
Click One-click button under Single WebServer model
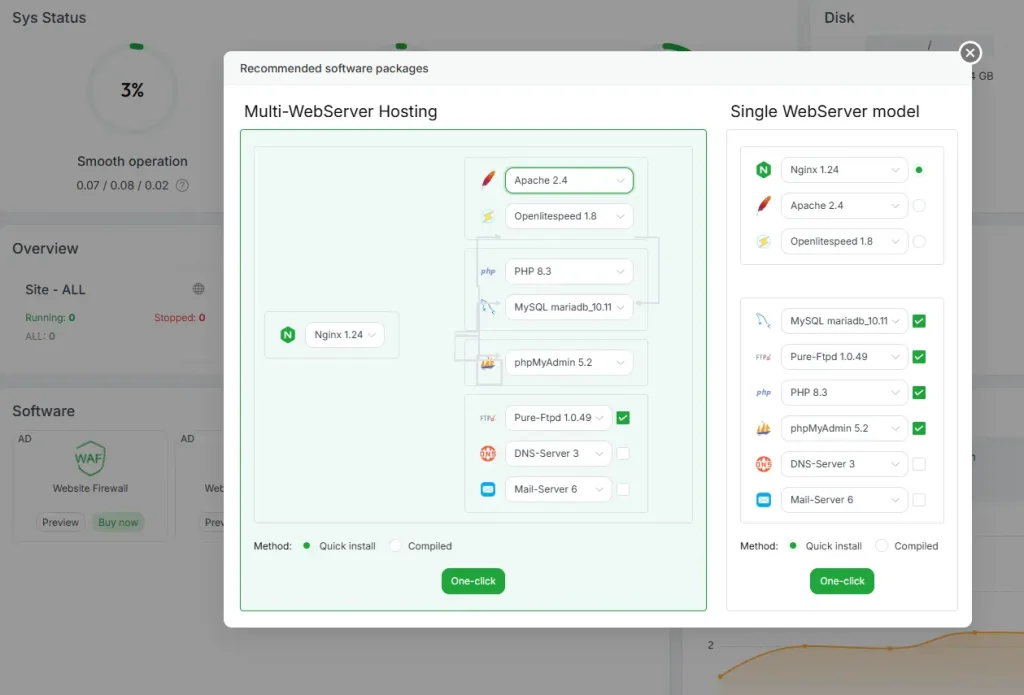click(842, 581)
